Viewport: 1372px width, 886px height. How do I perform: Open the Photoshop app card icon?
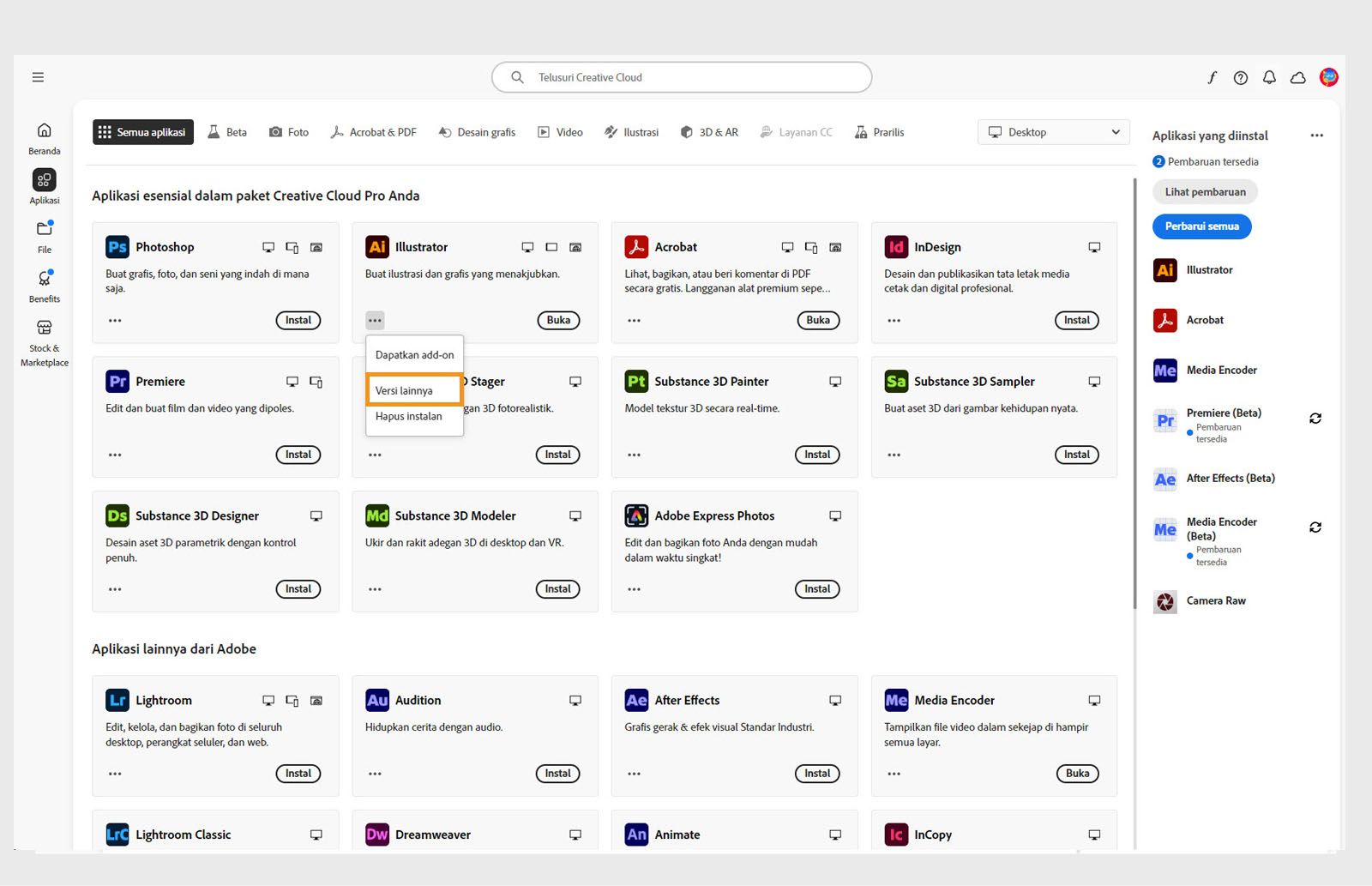pyautogui.click(x=117, y=247)
